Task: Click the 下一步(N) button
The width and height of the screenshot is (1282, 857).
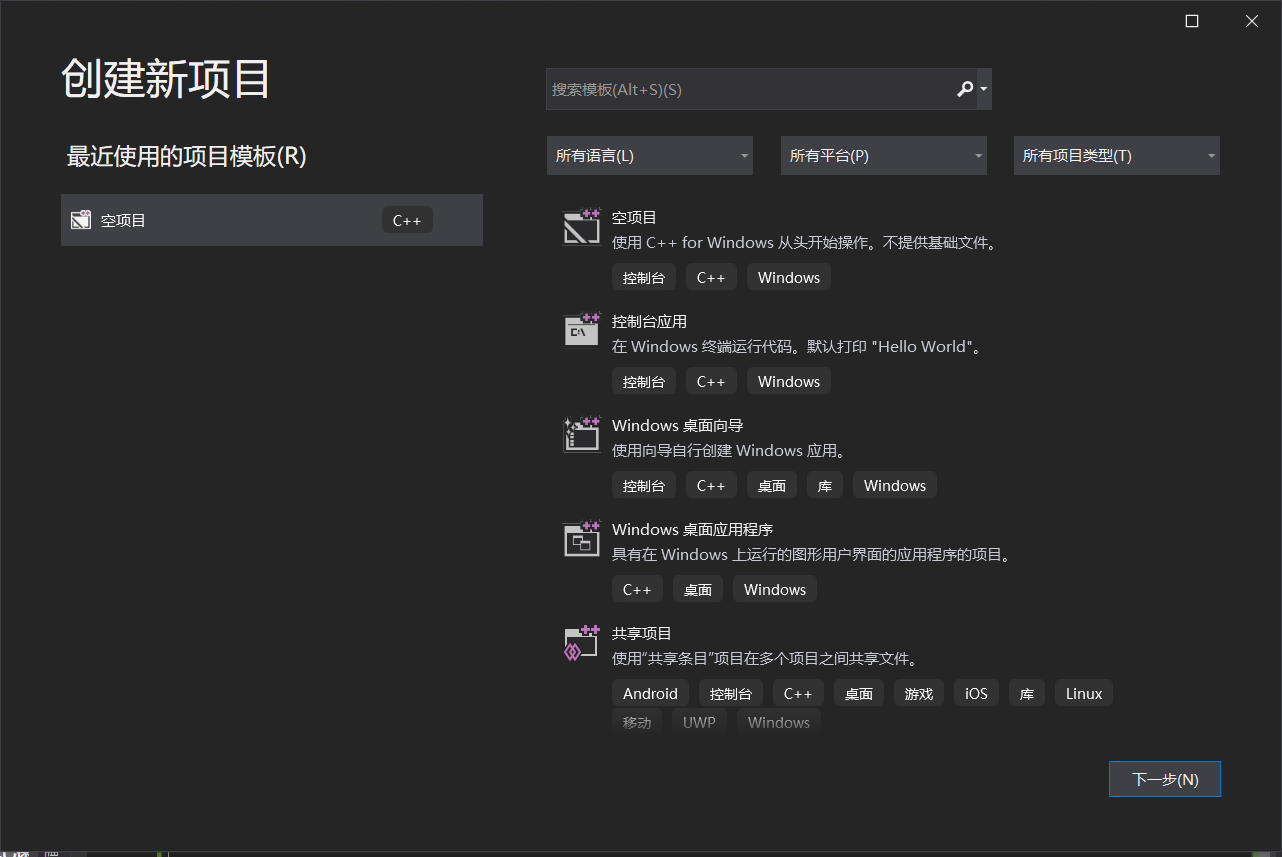Action: (x=1164, y=778)
